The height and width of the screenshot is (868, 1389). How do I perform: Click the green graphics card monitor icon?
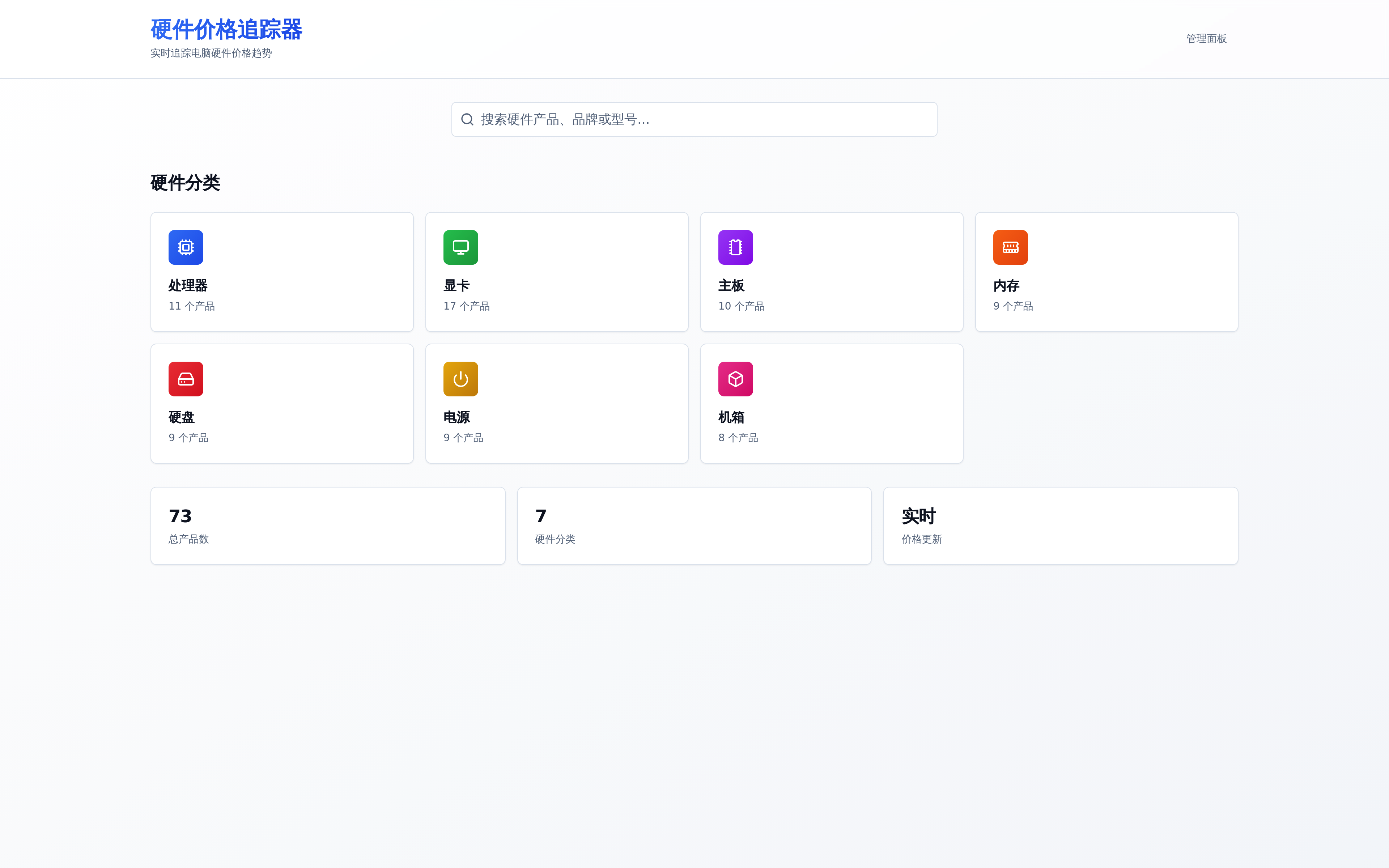(460, 247)
